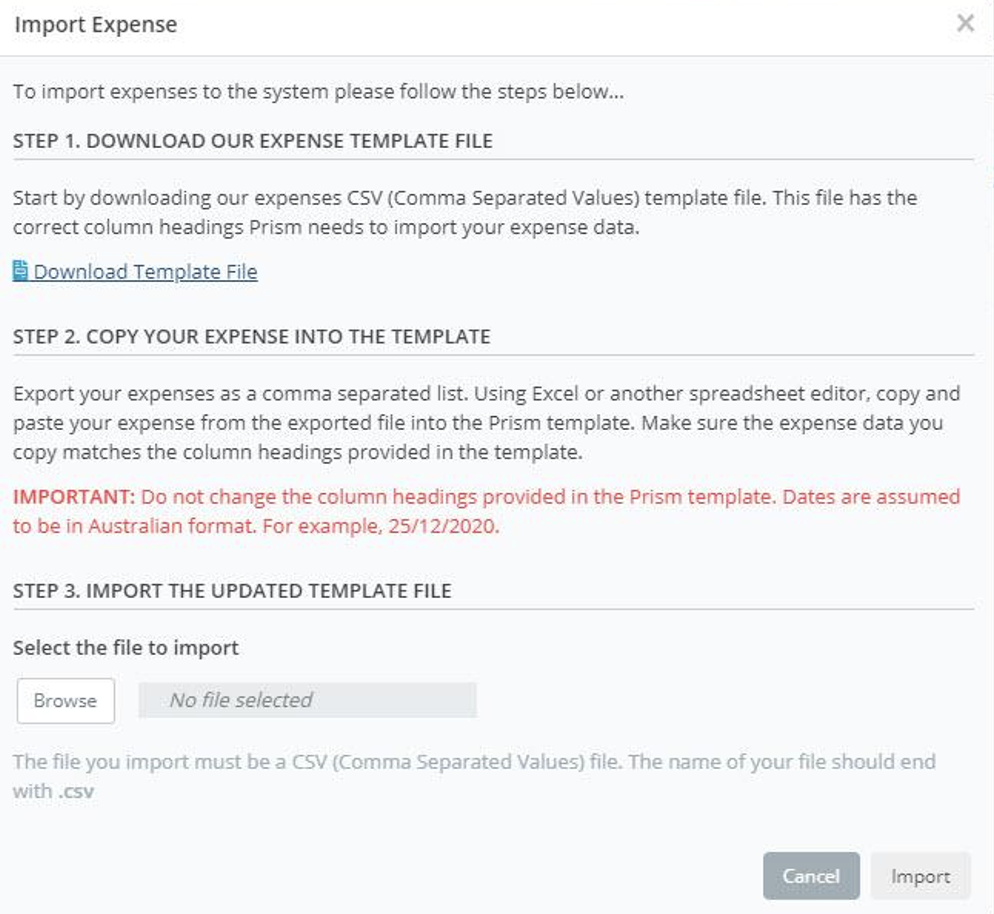Open the Download Template File link
This screenshot has width=994, height=914.
(145, 272)
